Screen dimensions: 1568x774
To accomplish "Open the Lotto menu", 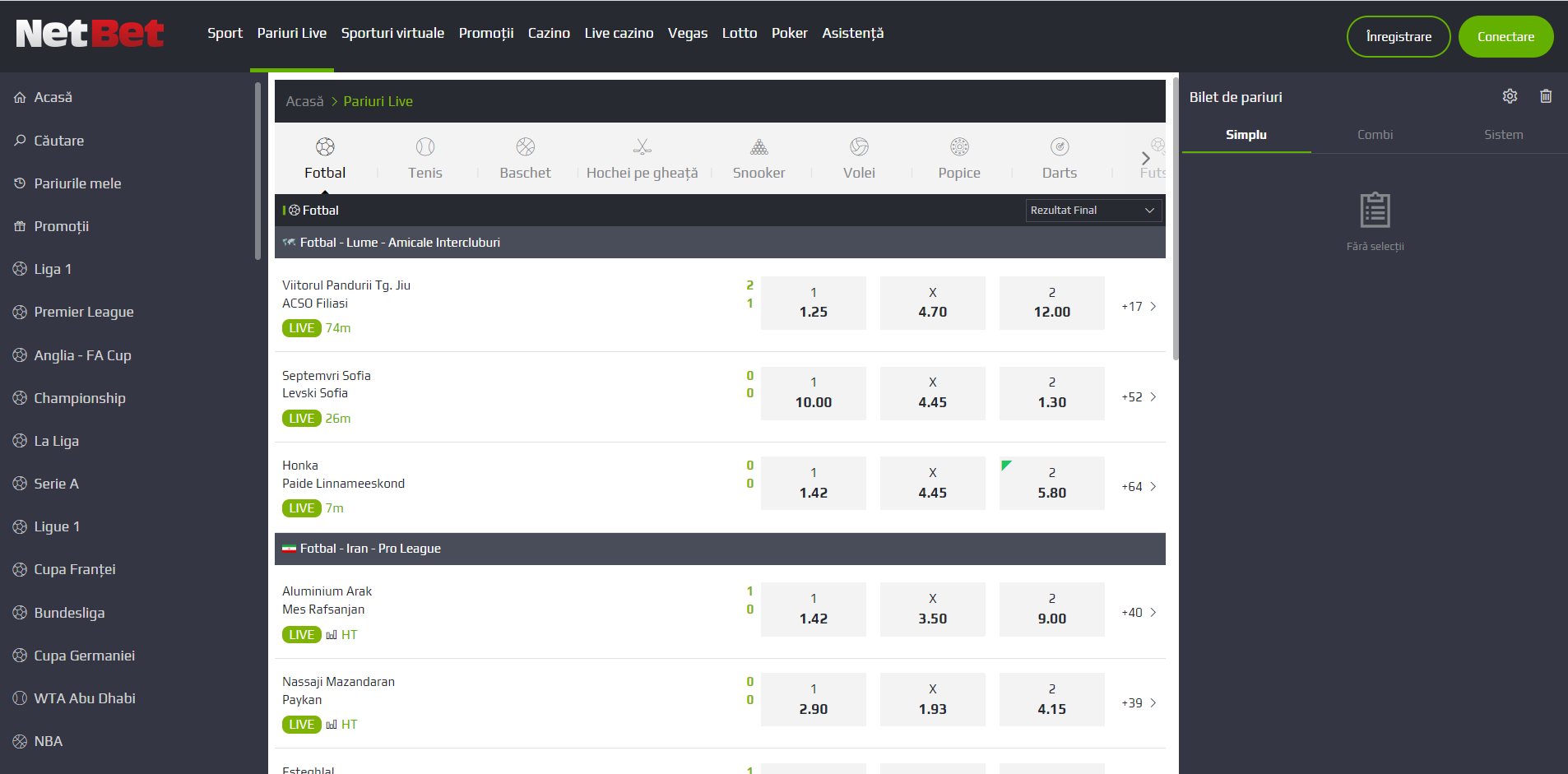I will pyautogui.click(x=740, y=33).
